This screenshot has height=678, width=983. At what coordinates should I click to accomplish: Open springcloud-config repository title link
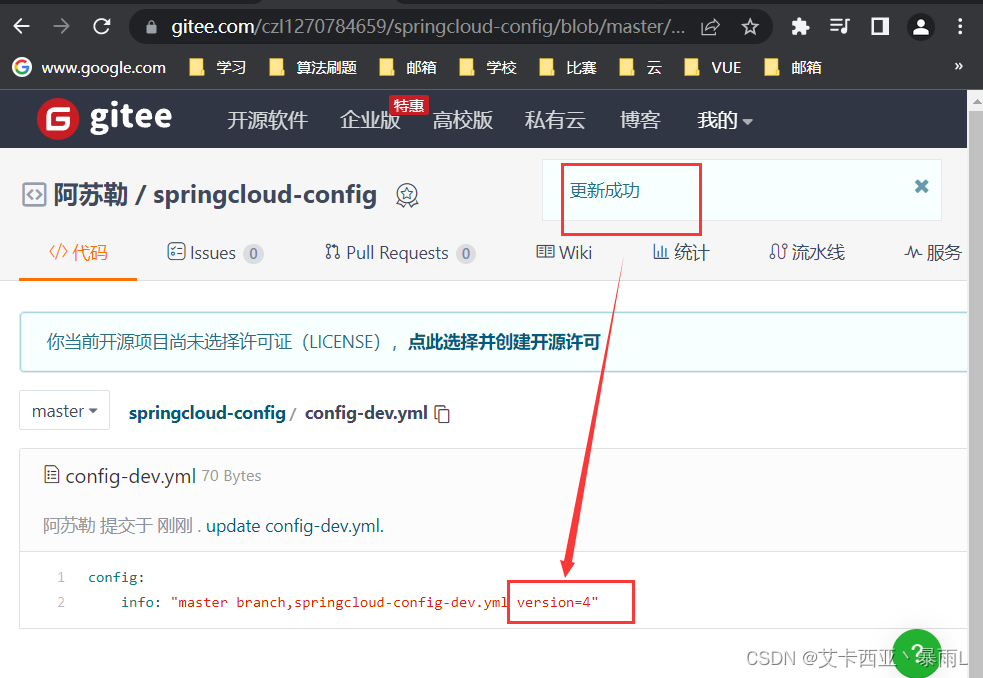pos(265,194)
